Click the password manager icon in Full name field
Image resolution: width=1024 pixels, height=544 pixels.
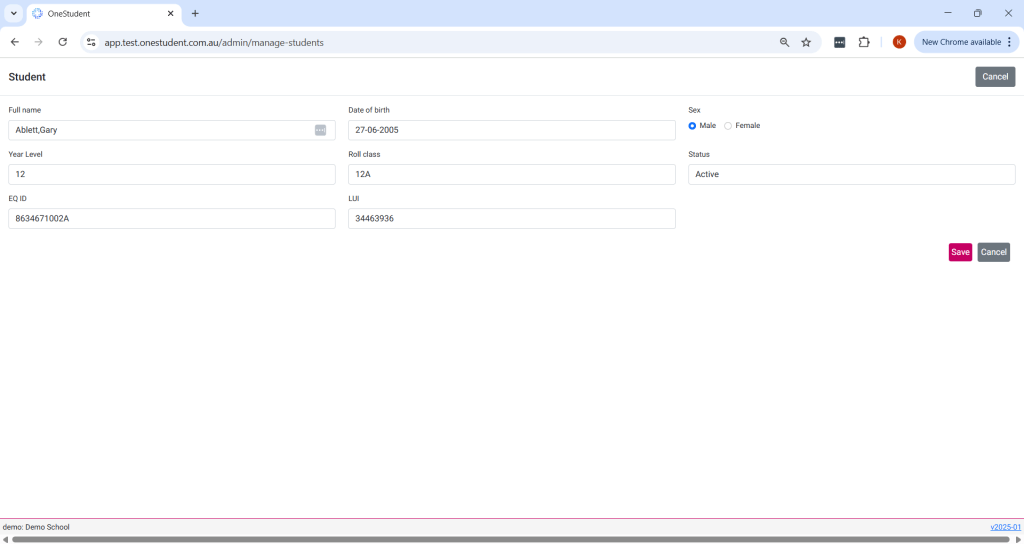[320, 130]
